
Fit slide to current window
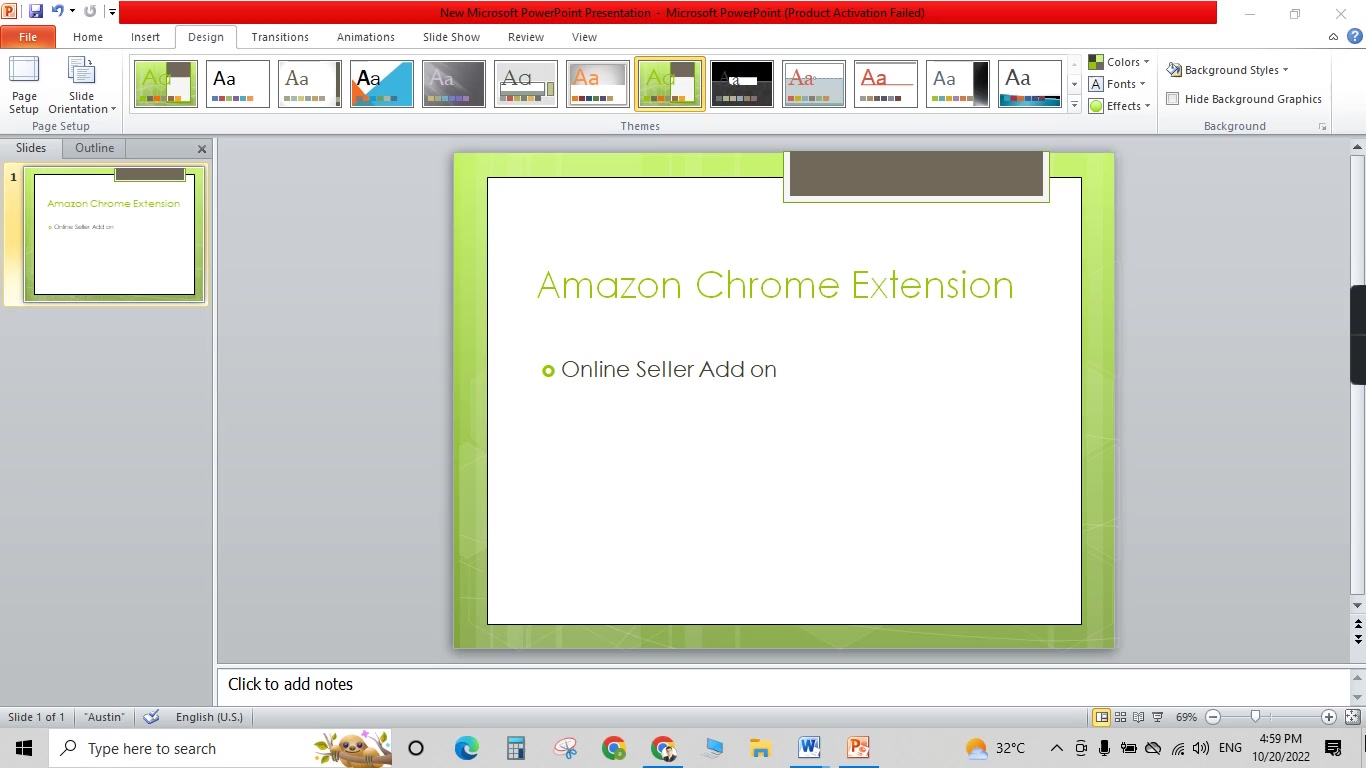click(x=1352, y=717)
